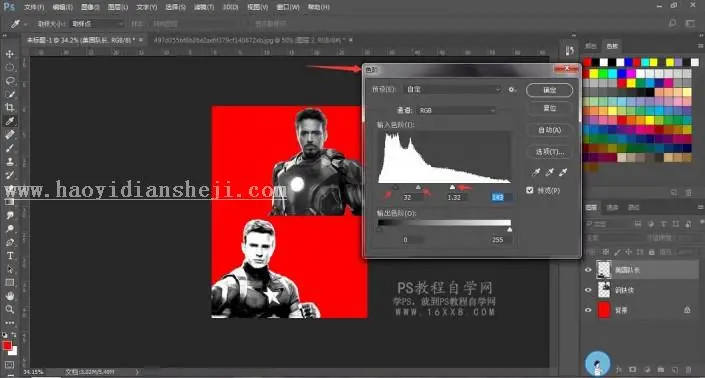
Task: Select the Zoom tool
Action: click(9, 309)
